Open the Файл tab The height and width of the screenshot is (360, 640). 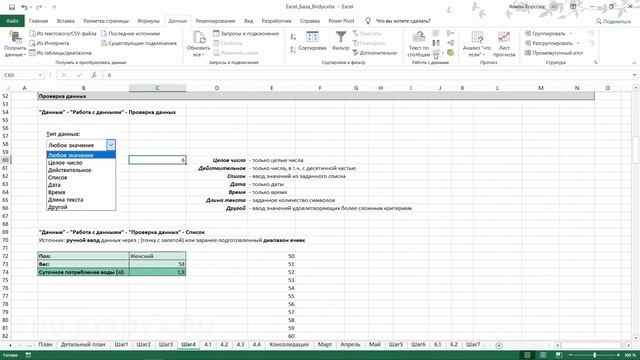[x=12, y=21]
